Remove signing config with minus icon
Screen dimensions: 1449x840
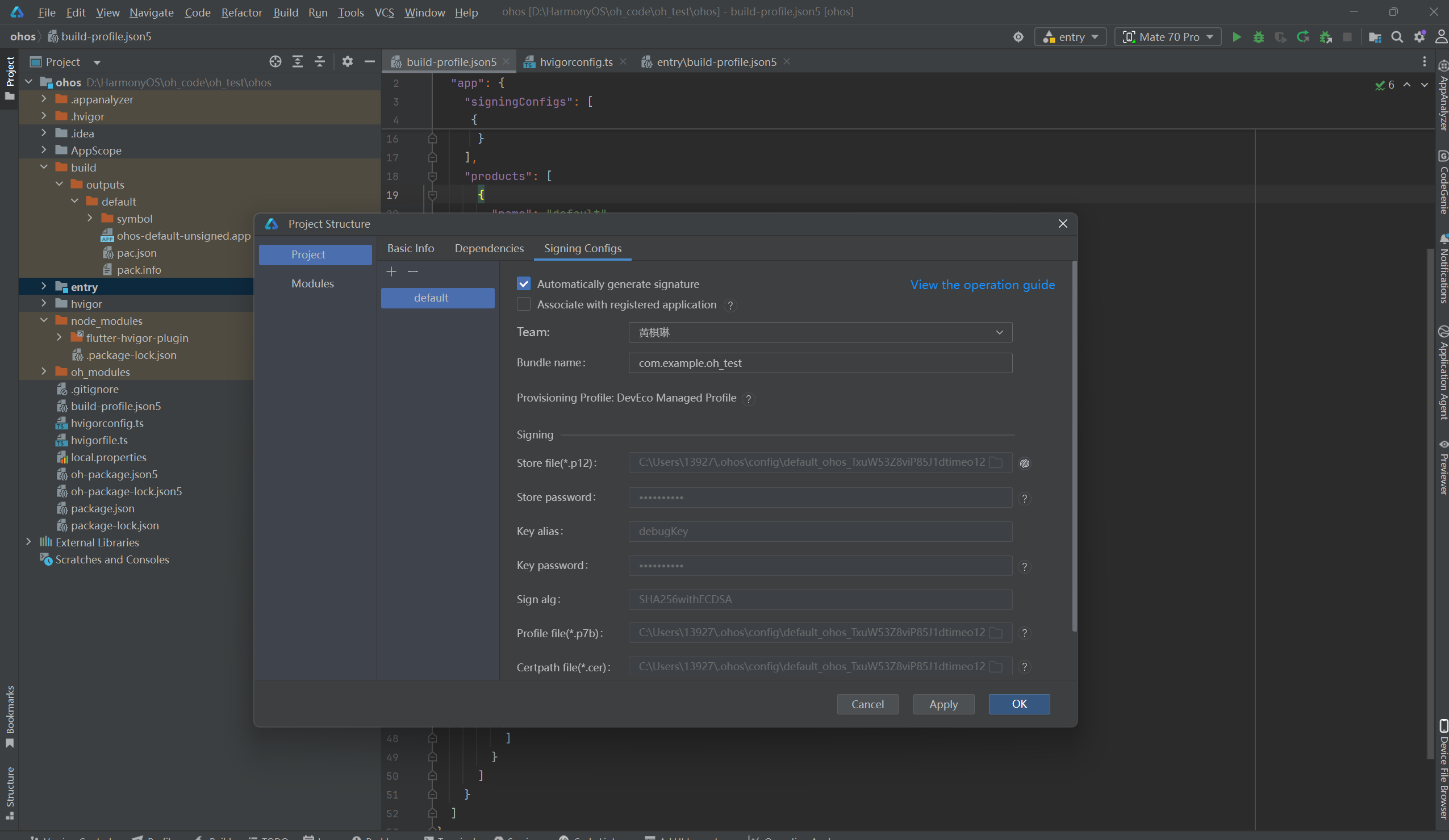pos(413,271)
